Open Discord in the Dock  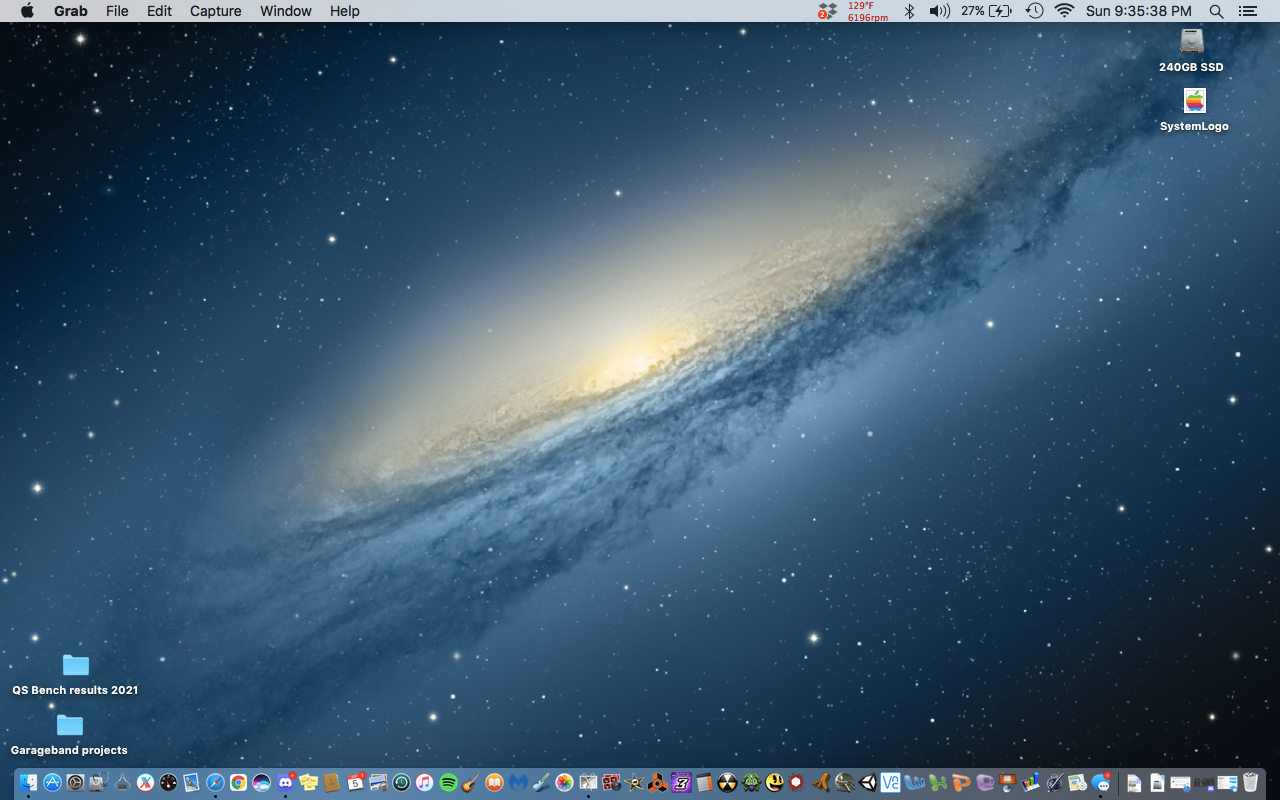(x=285, y=783)
